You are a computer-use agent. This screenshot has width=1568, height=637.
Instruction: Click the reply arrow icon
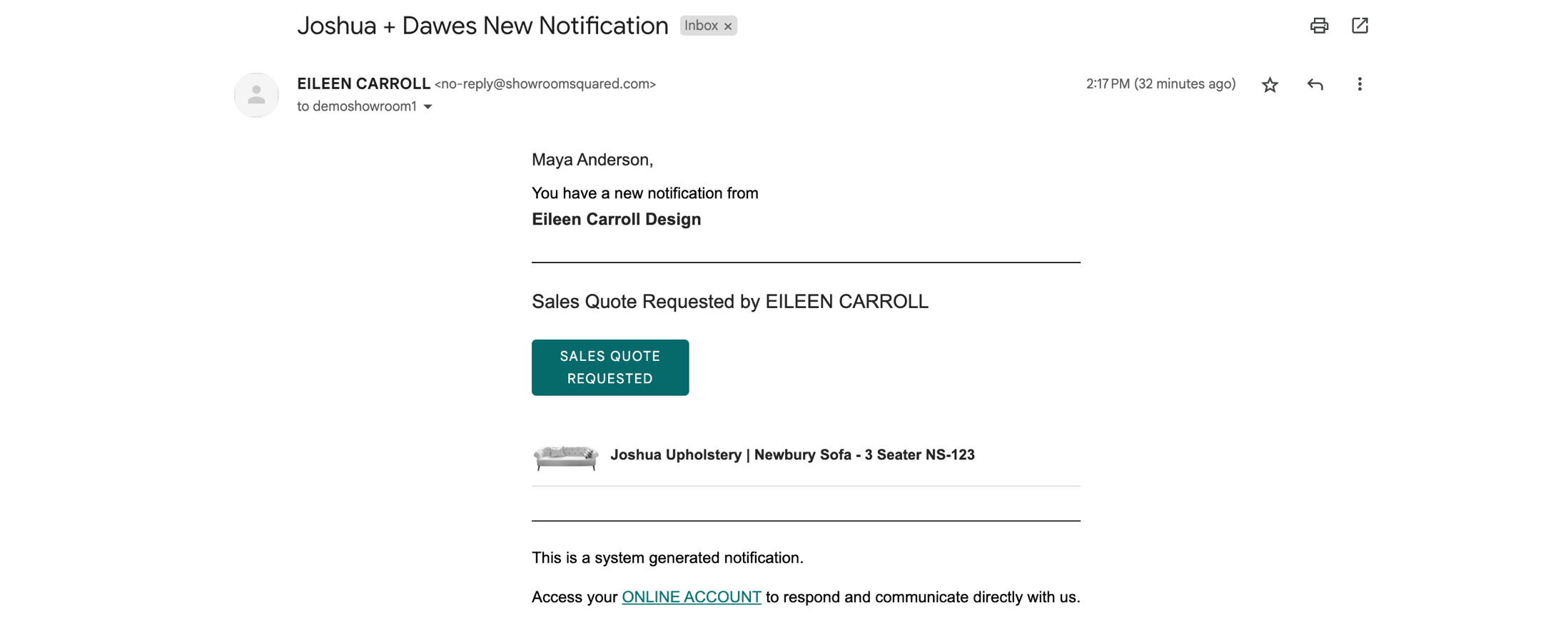[1315, 85]
